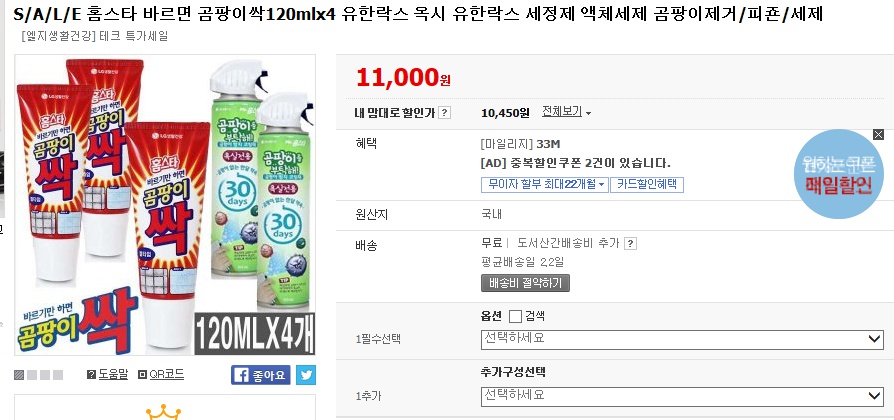Viewport: 894px width, 420px height.
Task: Click the 배송비 절약하기 button
Action: point(525,283)
